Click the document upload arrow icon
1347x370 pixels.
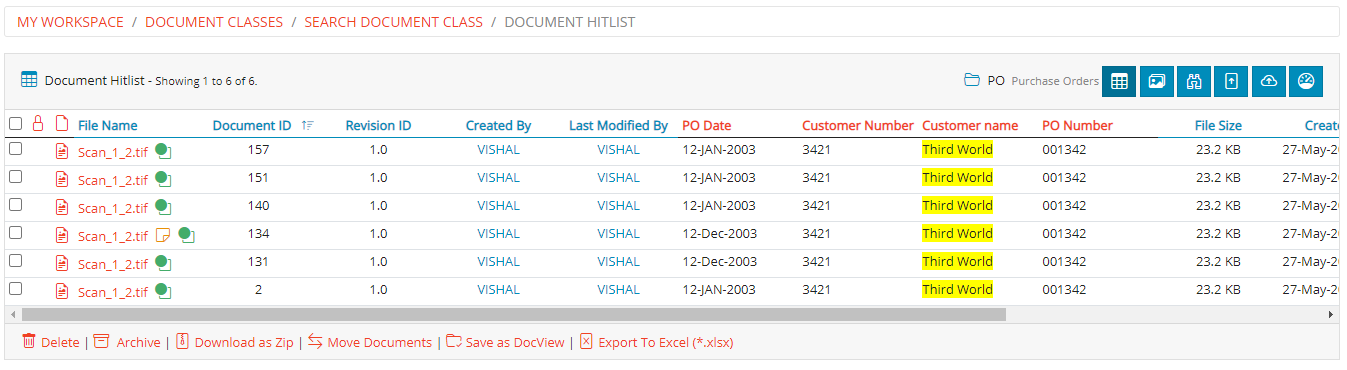1231,81
